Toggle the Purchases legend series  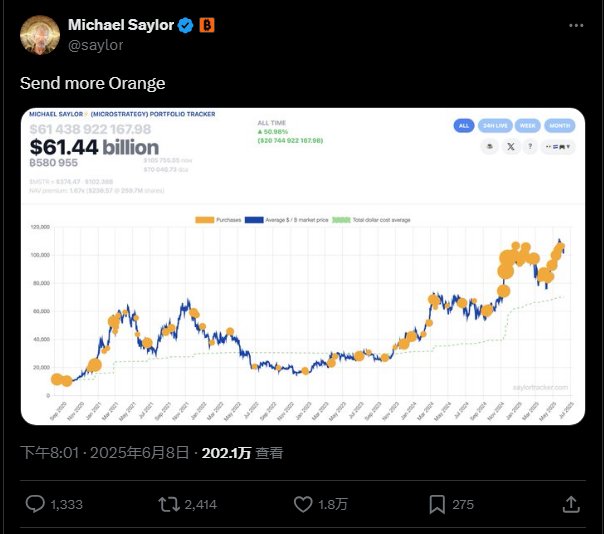tap(218, 220)
